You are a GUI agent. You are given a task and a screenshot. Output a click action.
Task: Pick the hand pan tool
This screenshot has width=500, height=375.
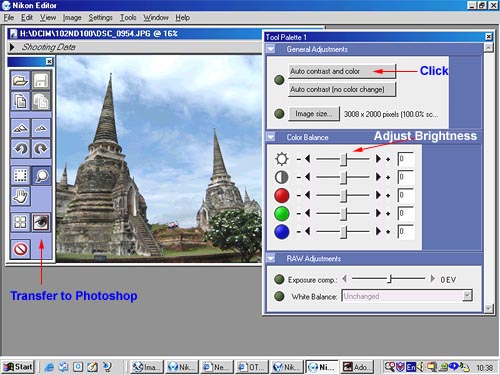[x=20, y=196]
